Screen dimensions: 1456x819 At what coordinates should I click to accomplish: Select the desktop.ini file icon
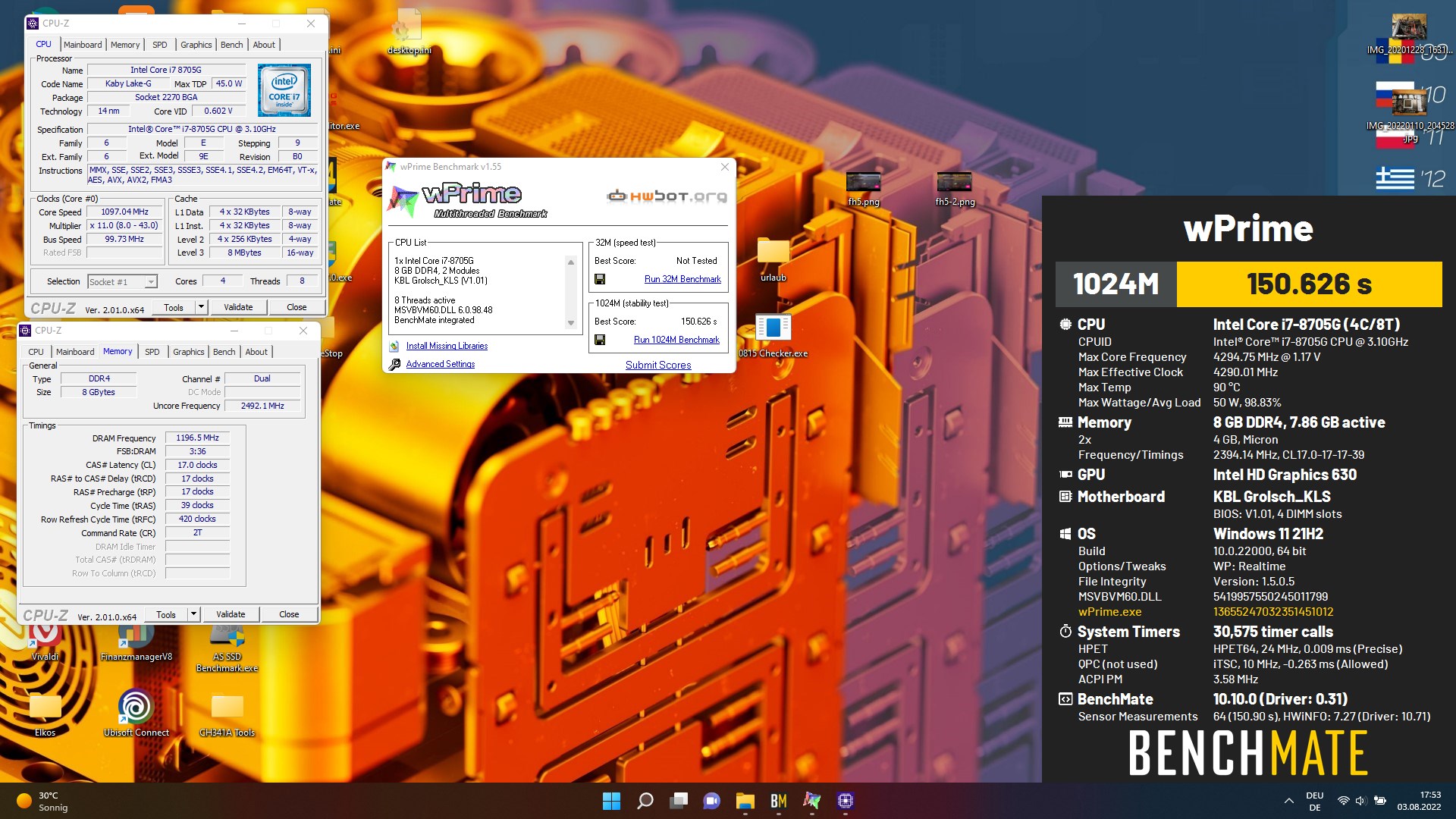click(x=409, y=32)
